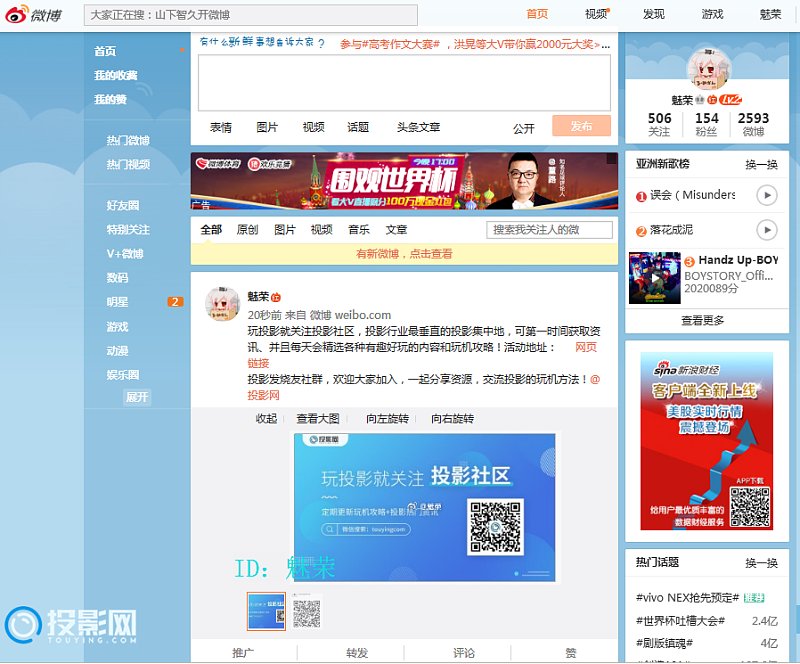Write a 头条文章
This screenshot has height=664, width=800.
point(418,127)
